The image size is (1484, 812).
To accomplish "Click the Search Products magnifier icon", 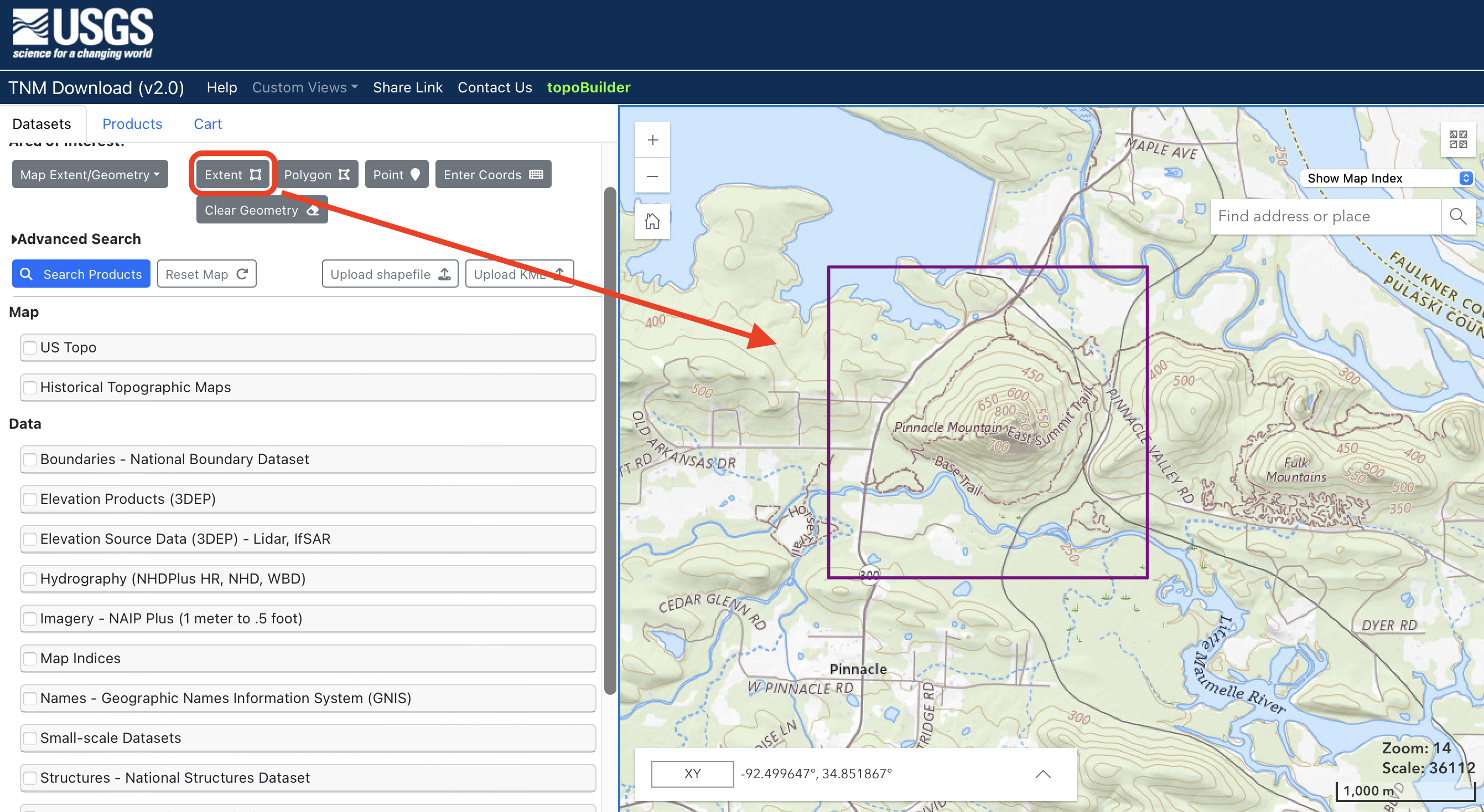I will coord(28,274).
